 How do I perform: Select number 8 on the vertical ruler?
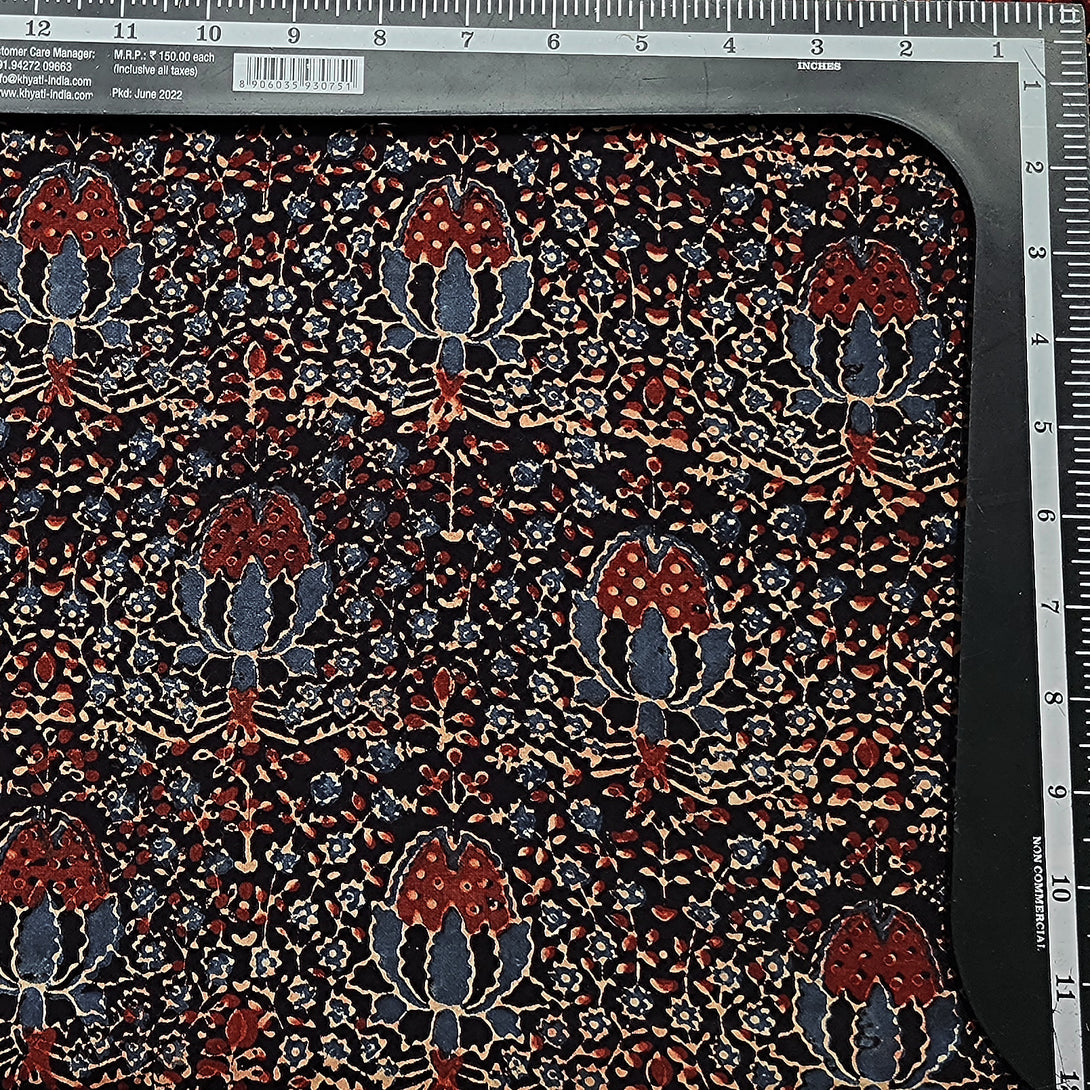tap(1048, 697)
